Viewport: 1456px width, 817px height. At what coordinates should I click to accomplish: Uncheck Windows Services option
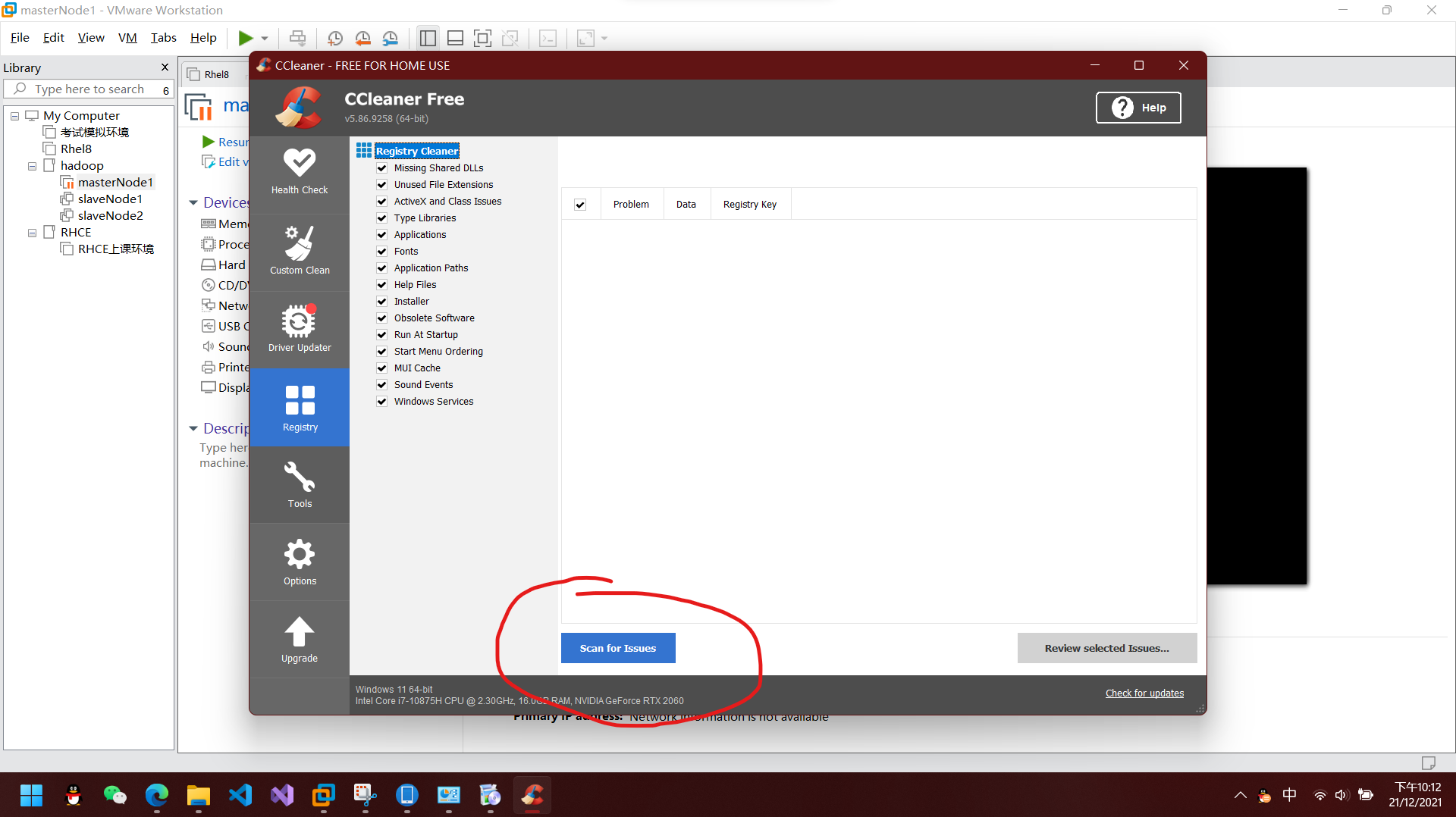pos(382,401)
